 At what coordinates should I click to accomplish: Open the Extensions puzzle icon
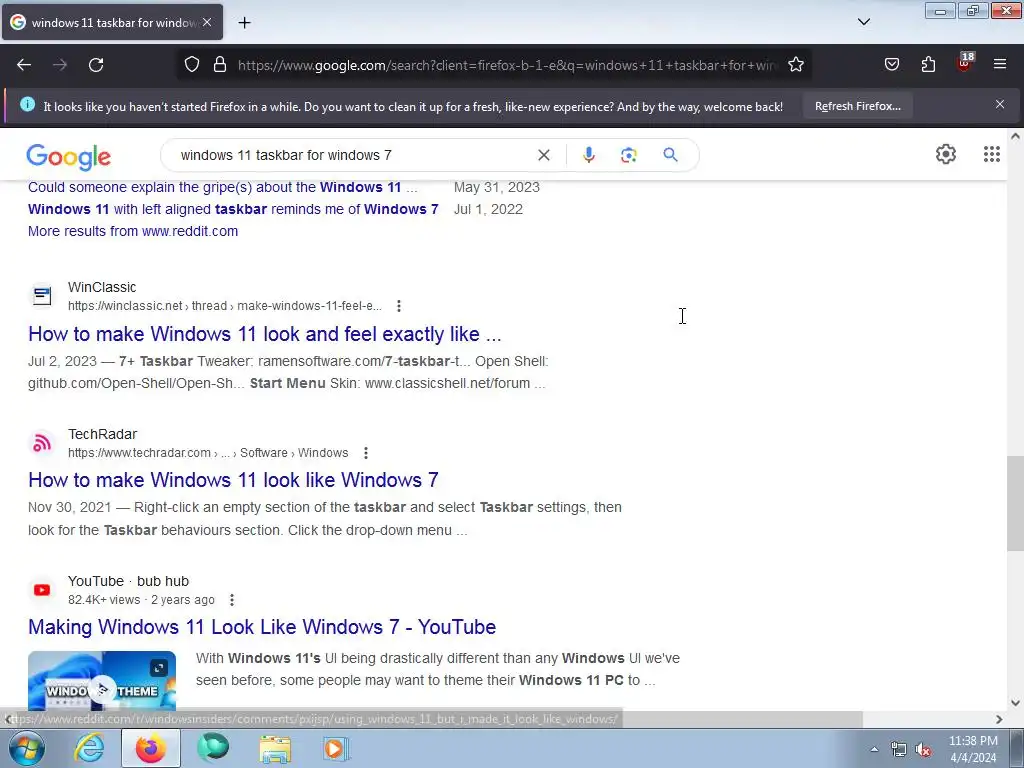[x=928, y=65]
